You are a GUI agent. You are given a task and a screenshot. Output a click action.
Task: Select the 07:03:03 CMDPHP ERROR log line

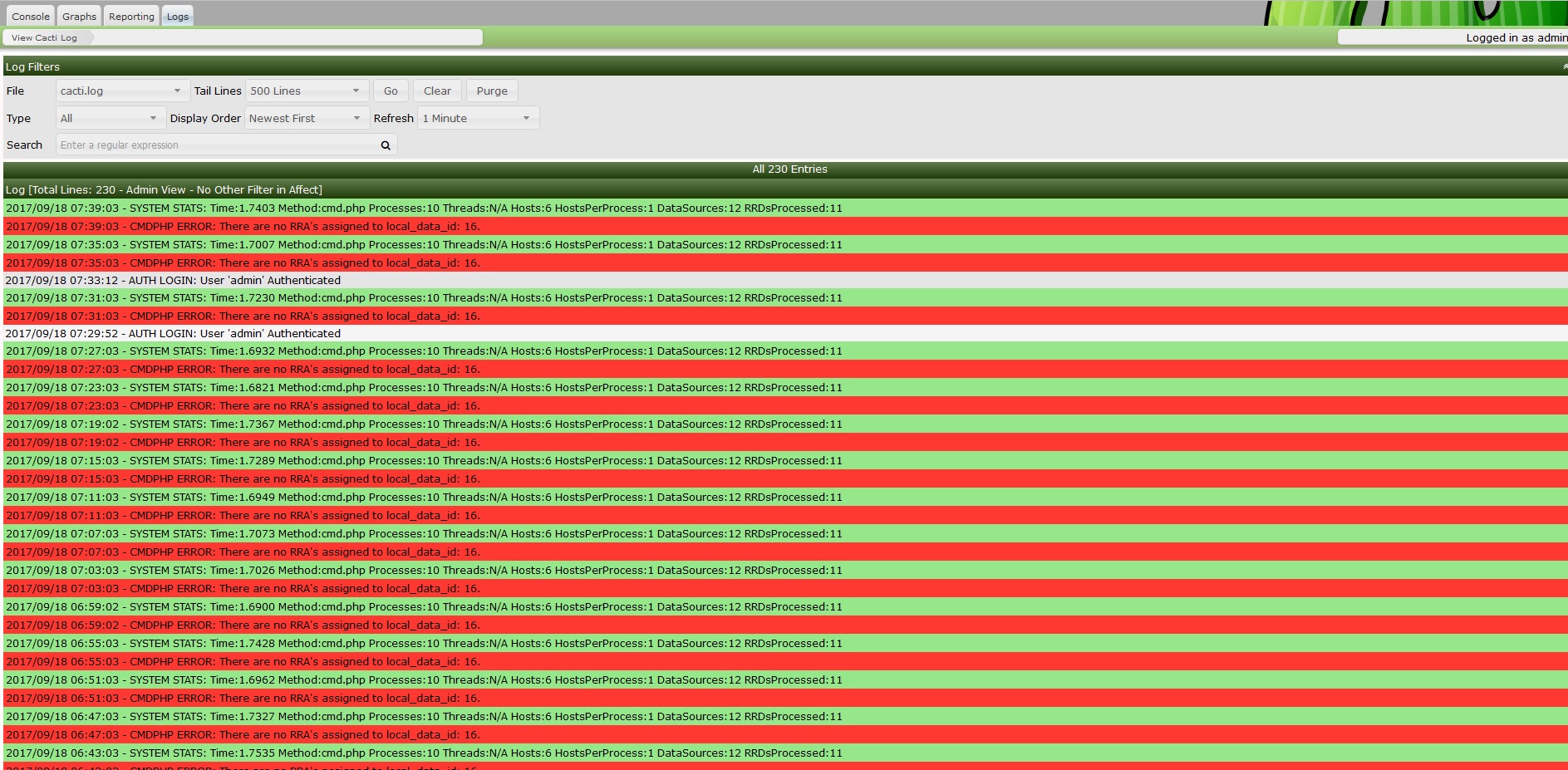click(x=785, y=588)
